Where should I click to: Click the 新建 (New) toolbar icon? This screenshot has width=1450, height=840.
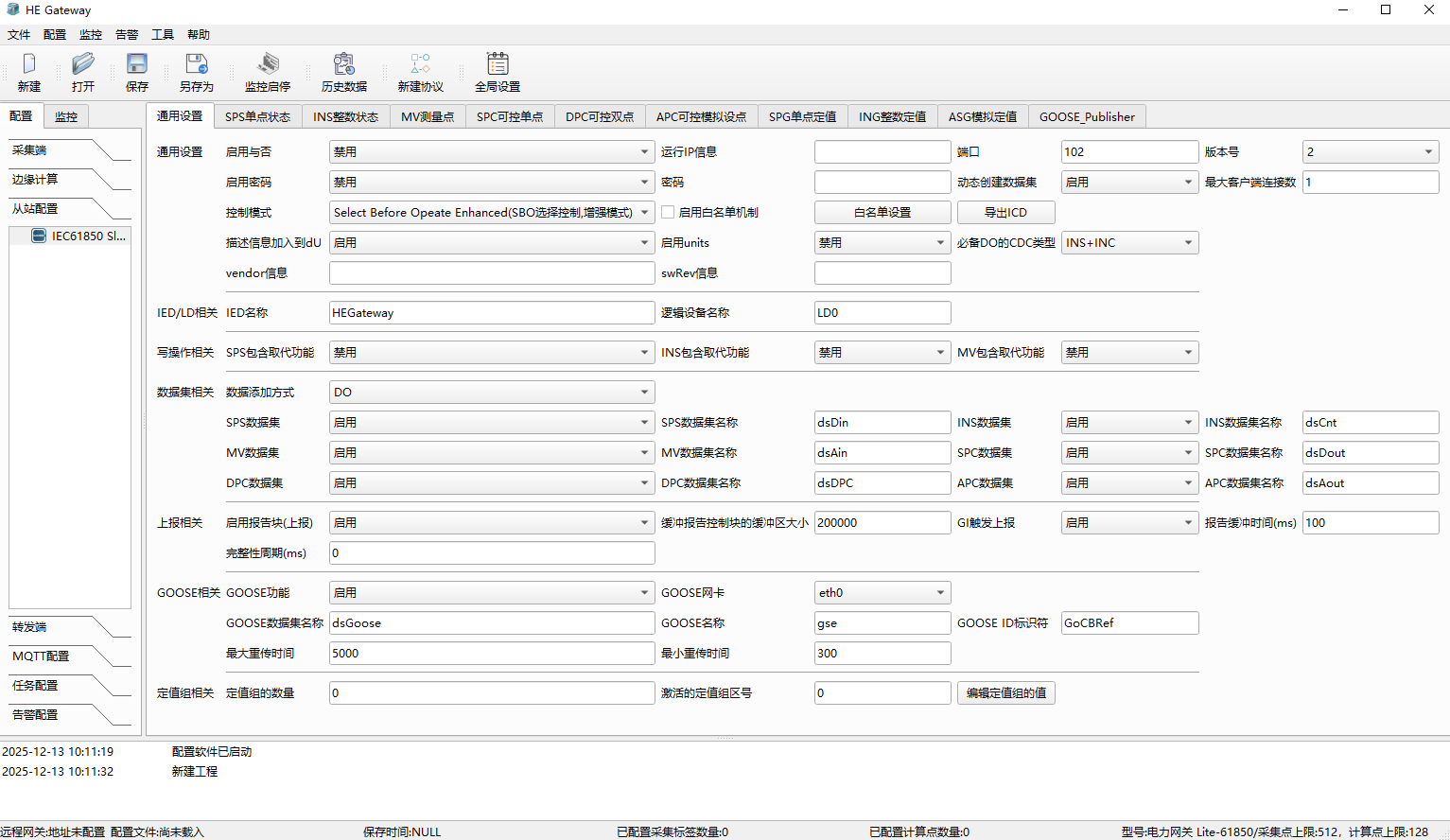click(29, 64)
